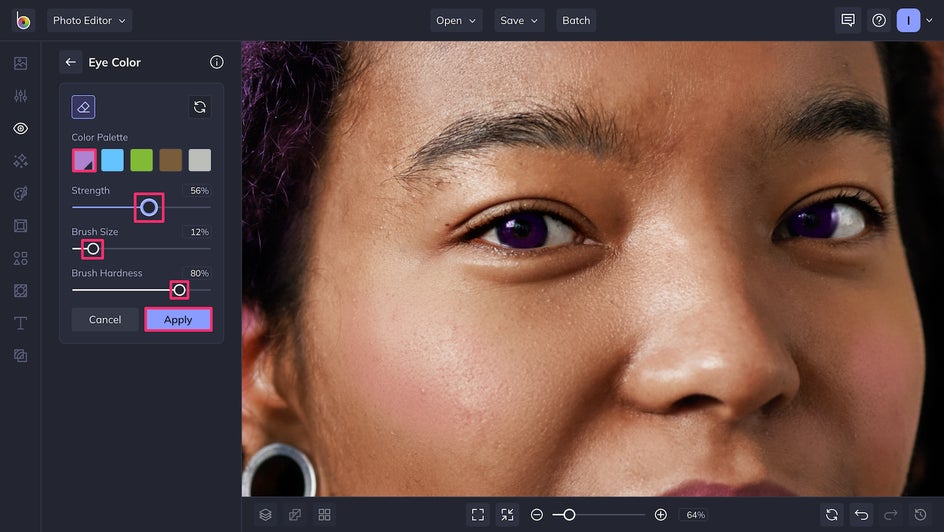Click the reset icon beside the eraser
This screenshot has width=944, height=532.
click(200, 107)
